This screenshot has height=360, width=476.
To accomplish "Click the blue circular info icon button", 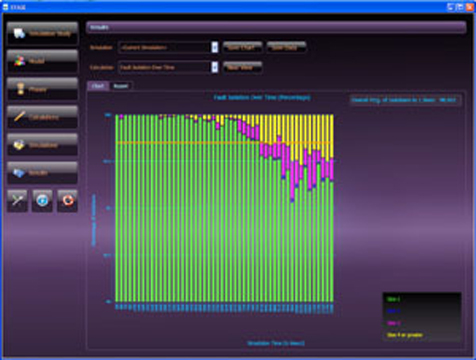I will coord(42,201).
